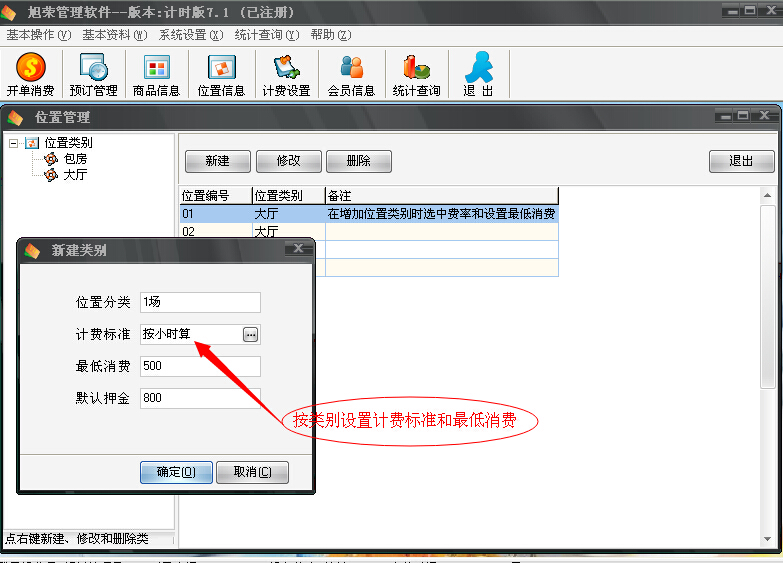Open 商品信息 product info
This screenshot has width=783, height=563.
pyautogui.click(x=156, y=74)
